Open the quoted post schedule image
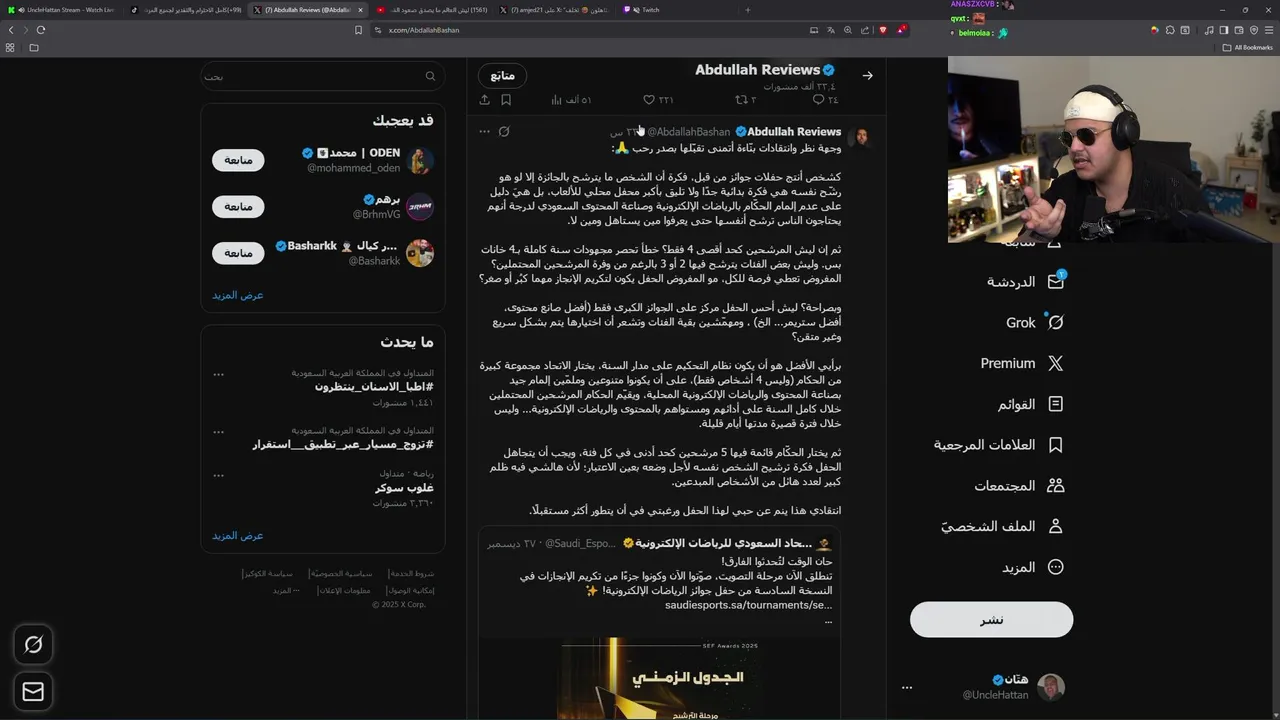 pyautogui.click(x=659, y=679)
